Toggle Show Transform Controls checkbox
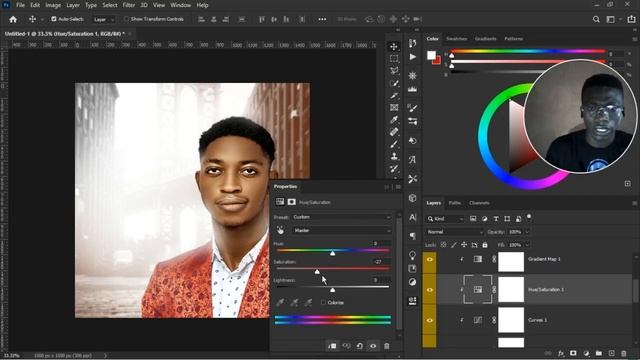Image resolution: width=640 pixels, height=360 pixels. (x=126, y=19)
